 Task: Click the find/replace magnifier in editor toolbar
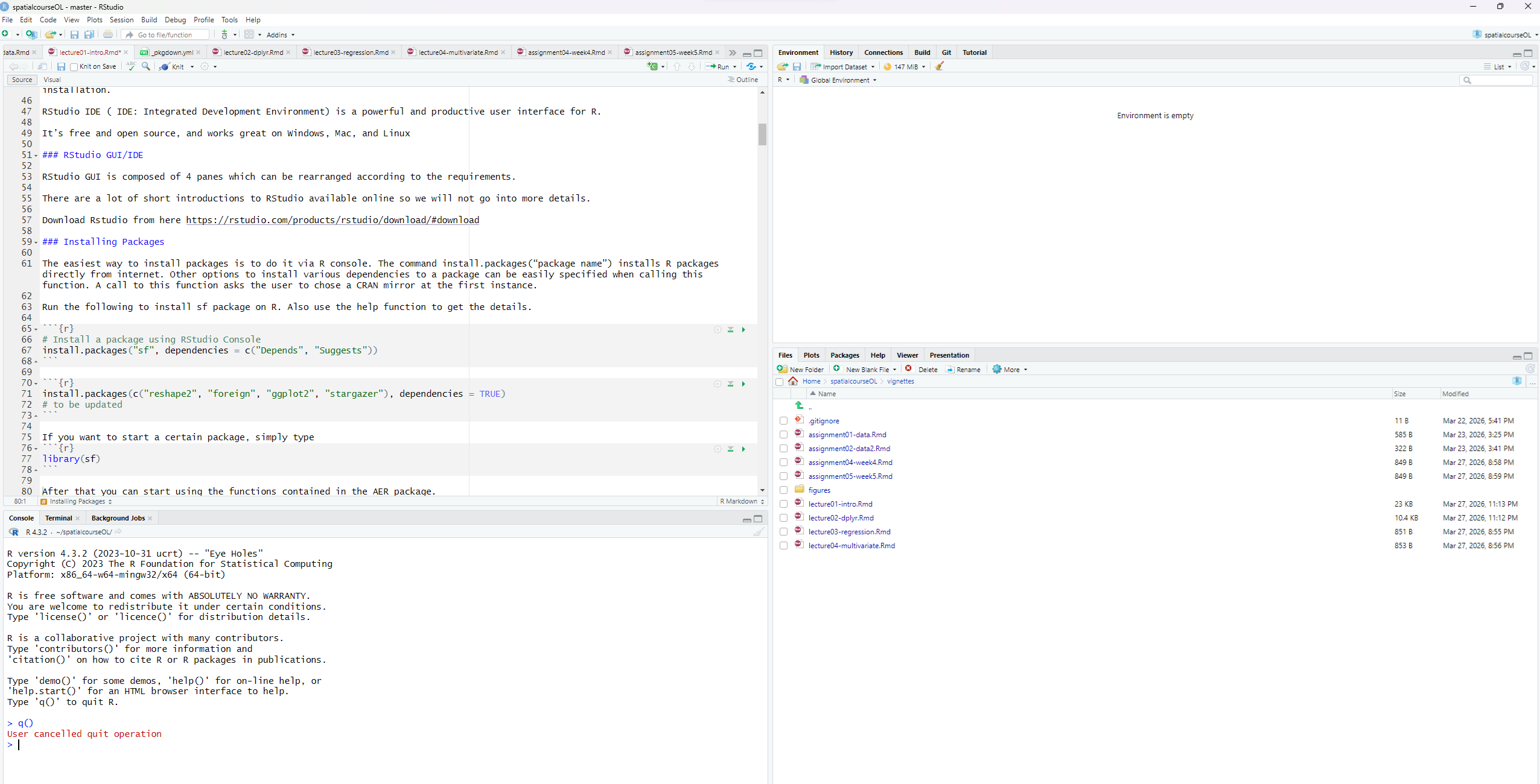click(145, 66)
